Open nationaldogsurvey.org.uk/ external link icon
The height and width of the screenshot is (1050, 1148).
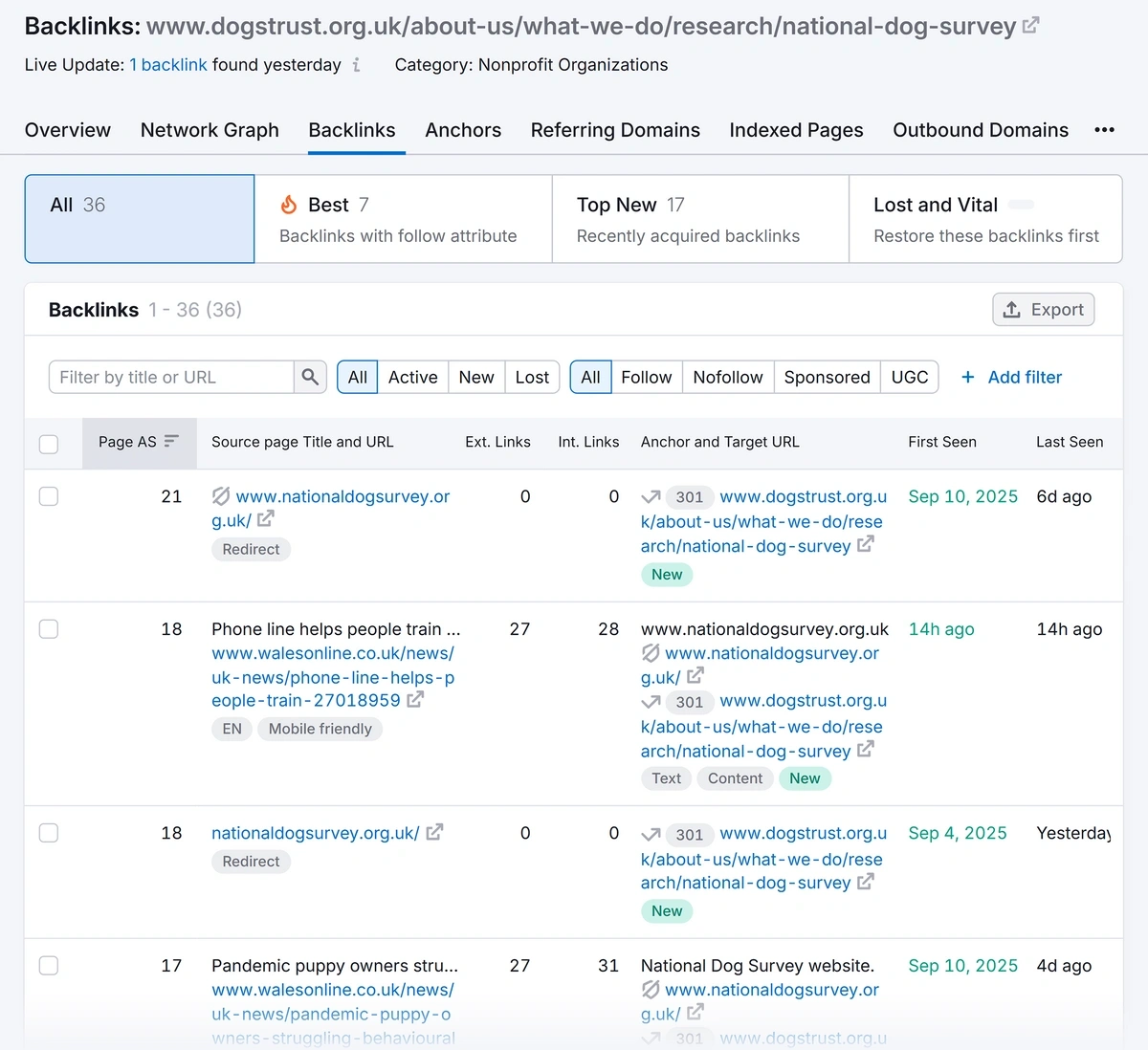434,833
